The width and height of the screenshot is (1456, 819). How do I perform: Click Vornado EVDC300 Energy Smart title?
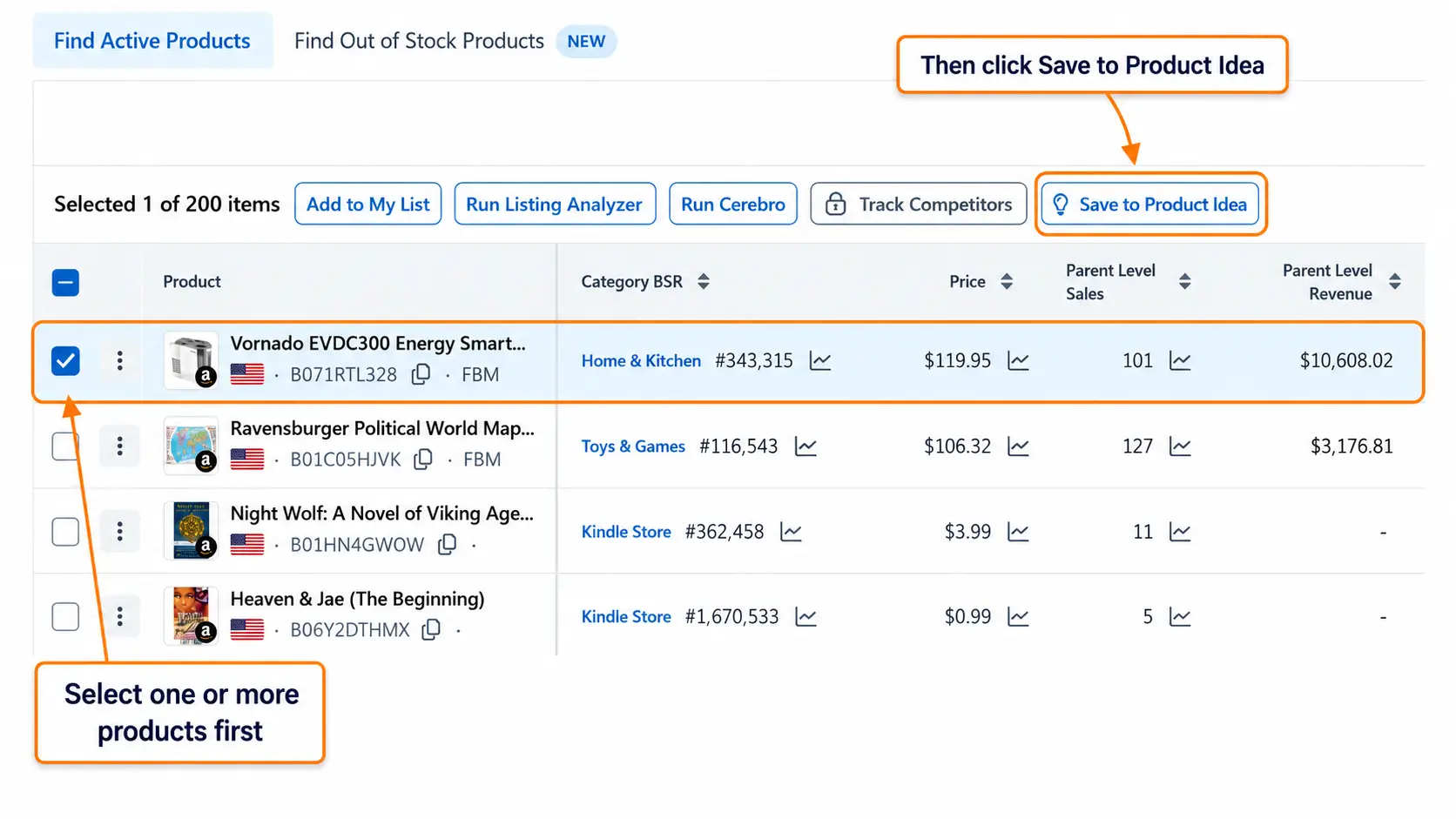tap(378, 343)
